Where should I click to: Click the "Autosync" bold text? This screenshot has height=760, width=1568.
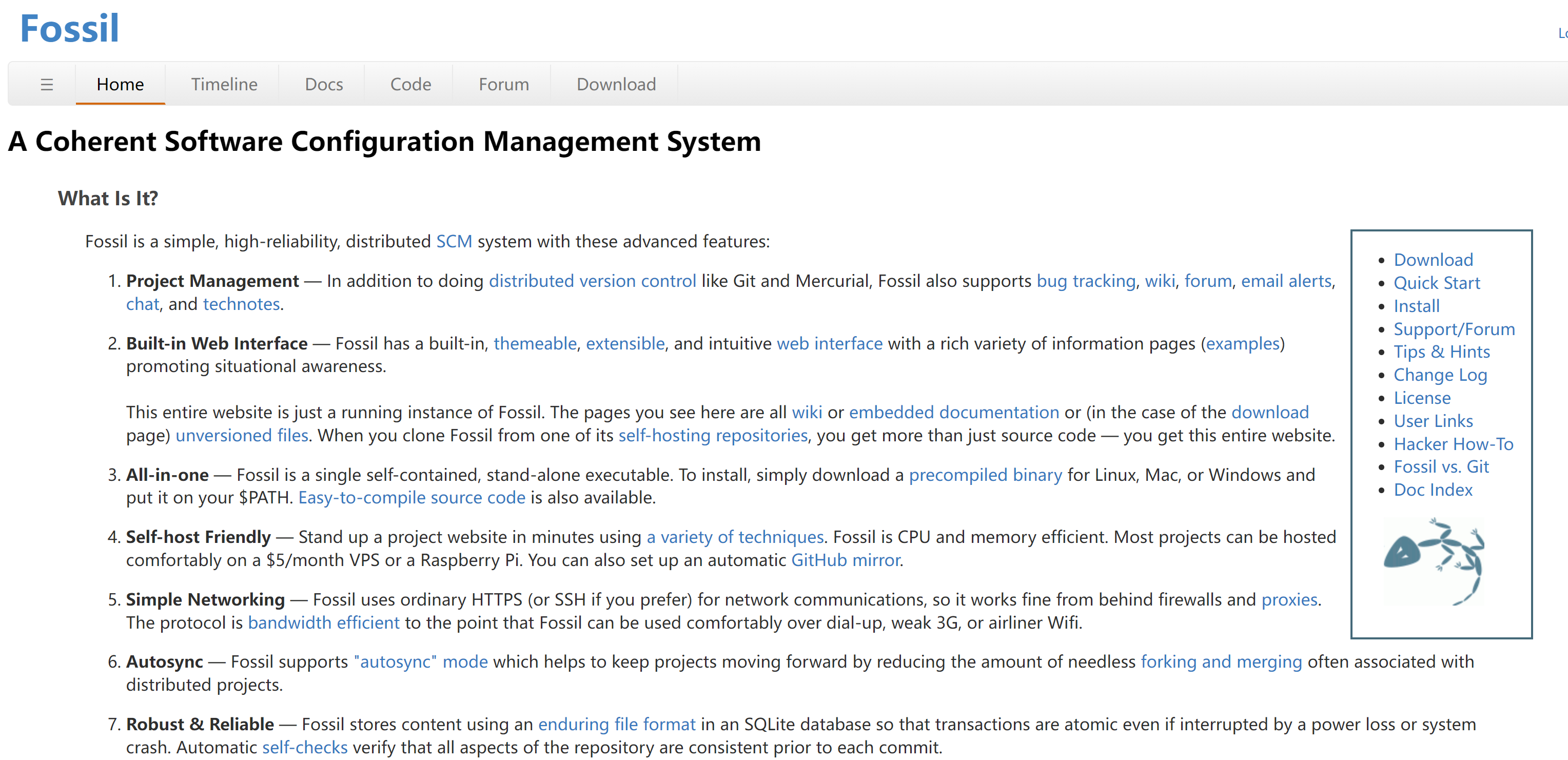[x=164, y=662]
